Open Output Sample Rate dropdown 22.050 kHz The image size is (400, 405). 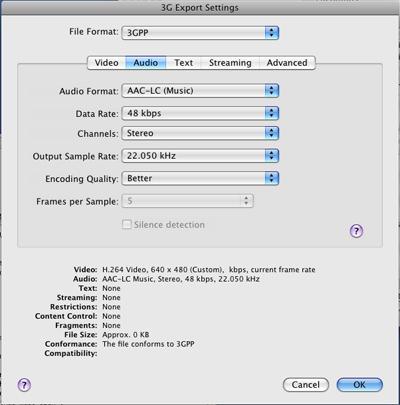point(200,156)
